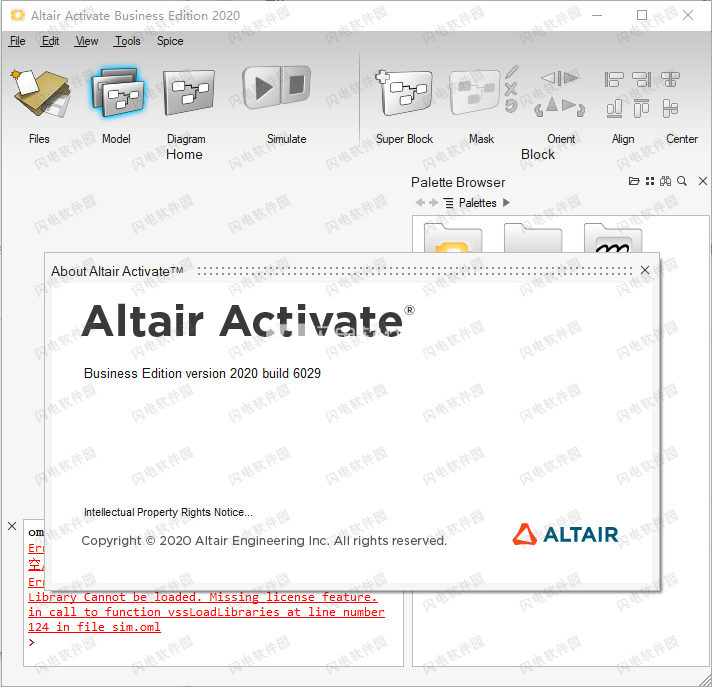
Task: Click the Mask block icon
Action: click(x=475, y=93)
